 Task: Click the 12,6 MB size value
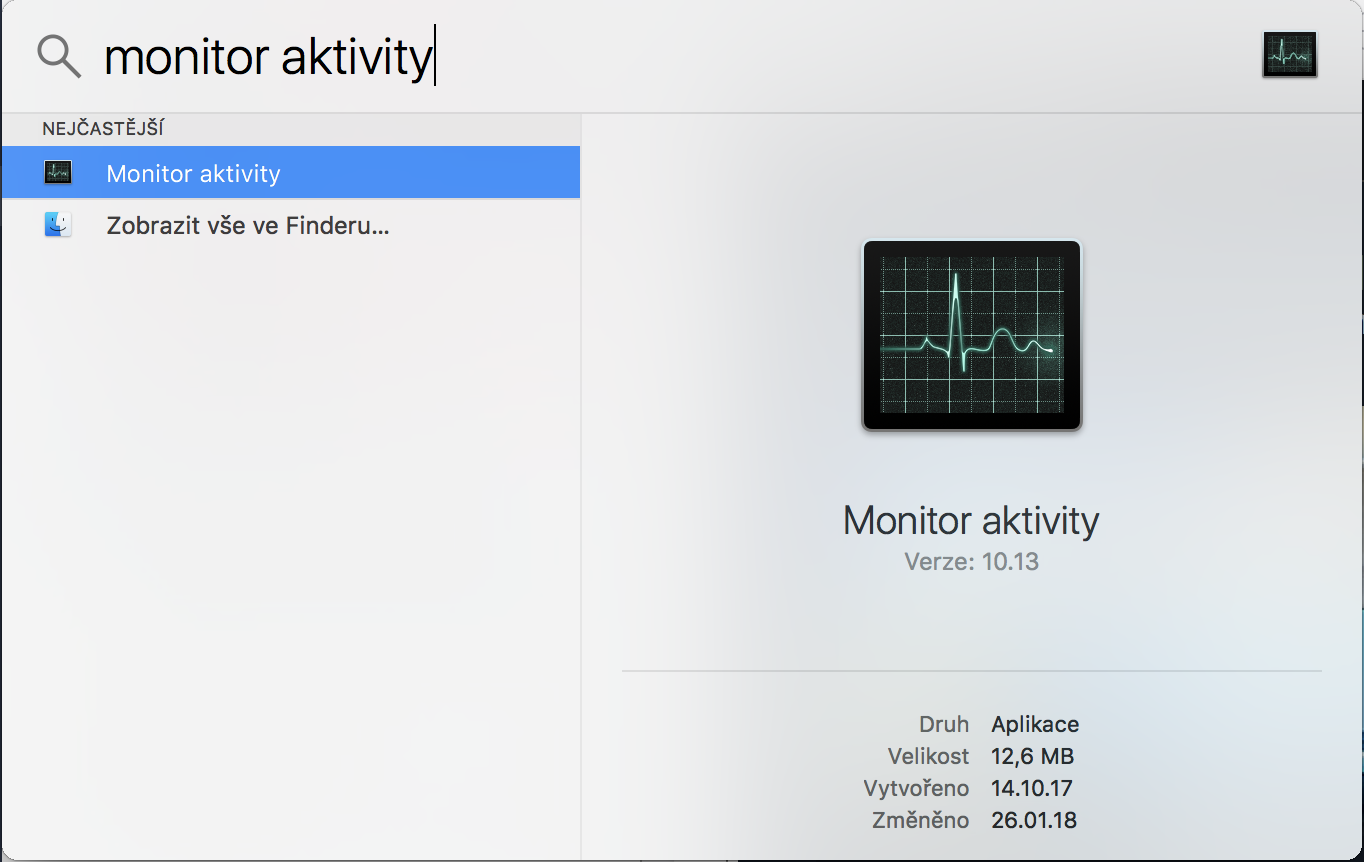(x=1032, y=756)
